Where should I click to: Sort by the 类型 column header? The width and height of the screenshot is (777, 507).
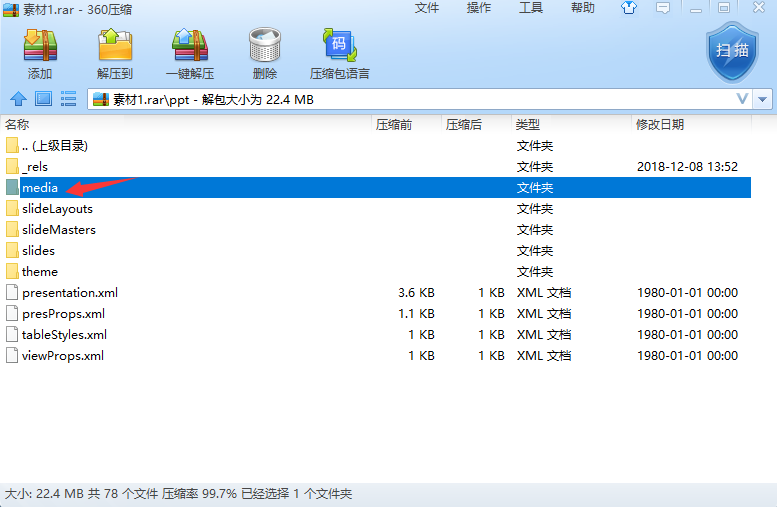[571, 124]
